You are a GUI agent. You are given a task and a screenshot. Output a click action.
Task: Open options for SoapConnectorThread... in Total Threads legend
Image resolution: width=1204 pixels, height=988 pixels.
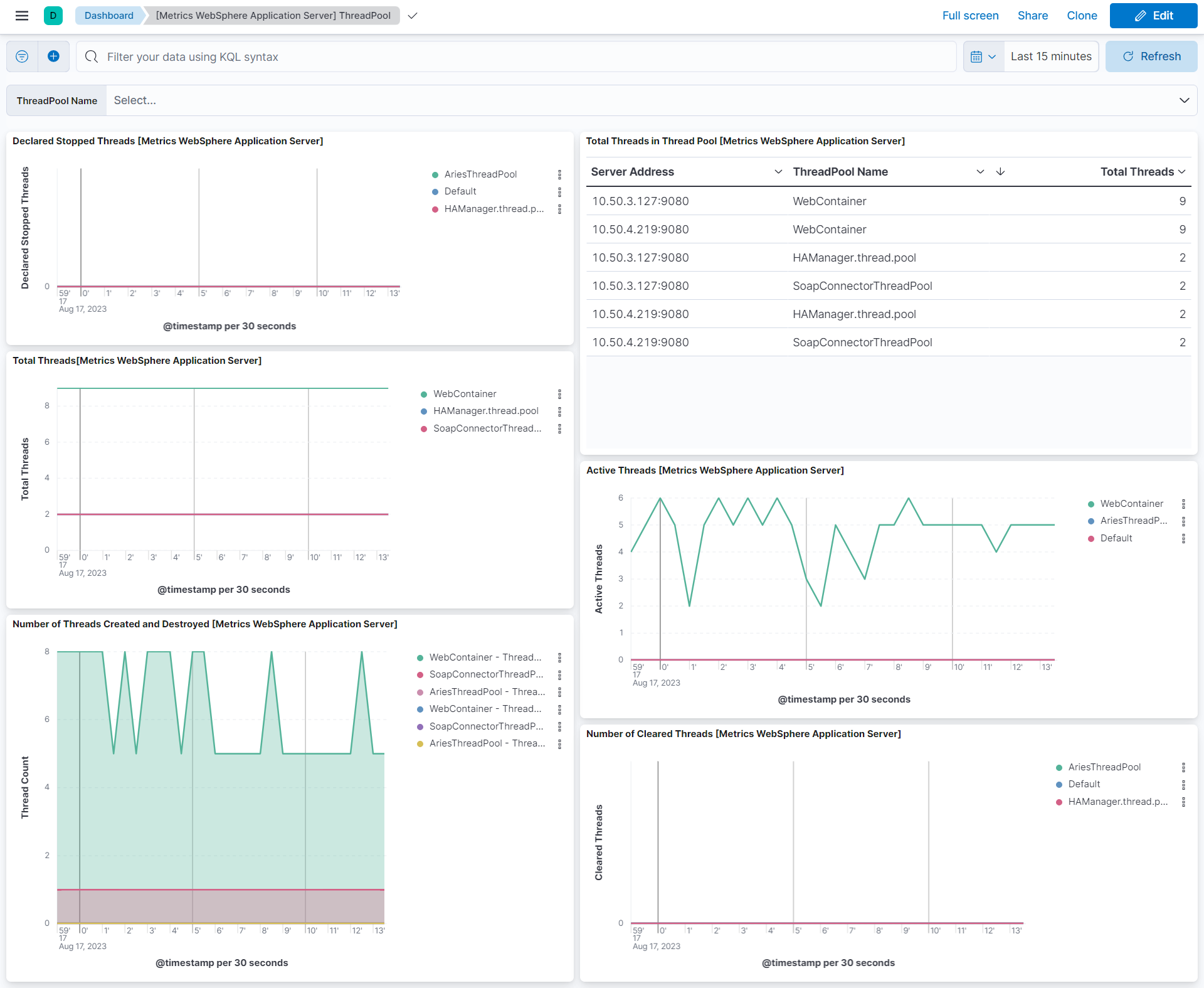[x=560, y=428]
